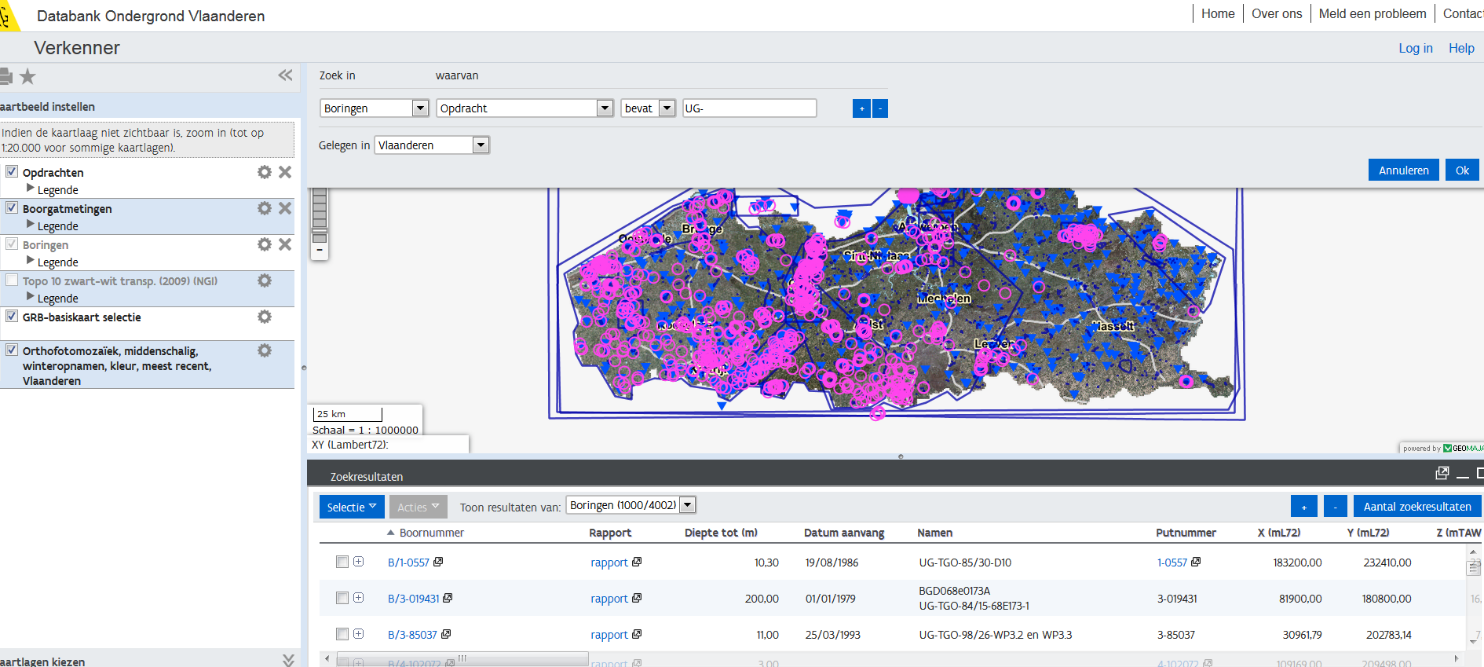The width and height of the screenshot is (1484, 667).
Task: Open rapport link for boring B/3-85037
Action: point(609,634)
